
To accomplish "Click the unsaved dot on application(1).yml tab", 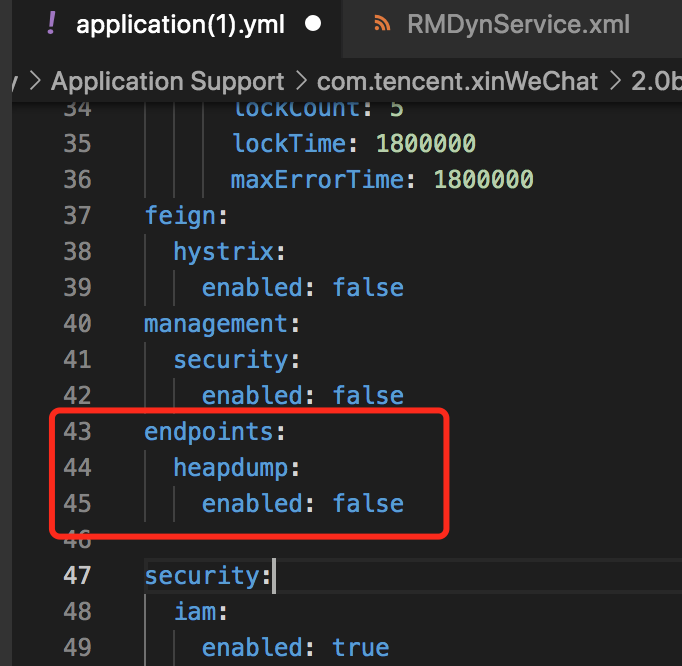I will click(313, 24).
